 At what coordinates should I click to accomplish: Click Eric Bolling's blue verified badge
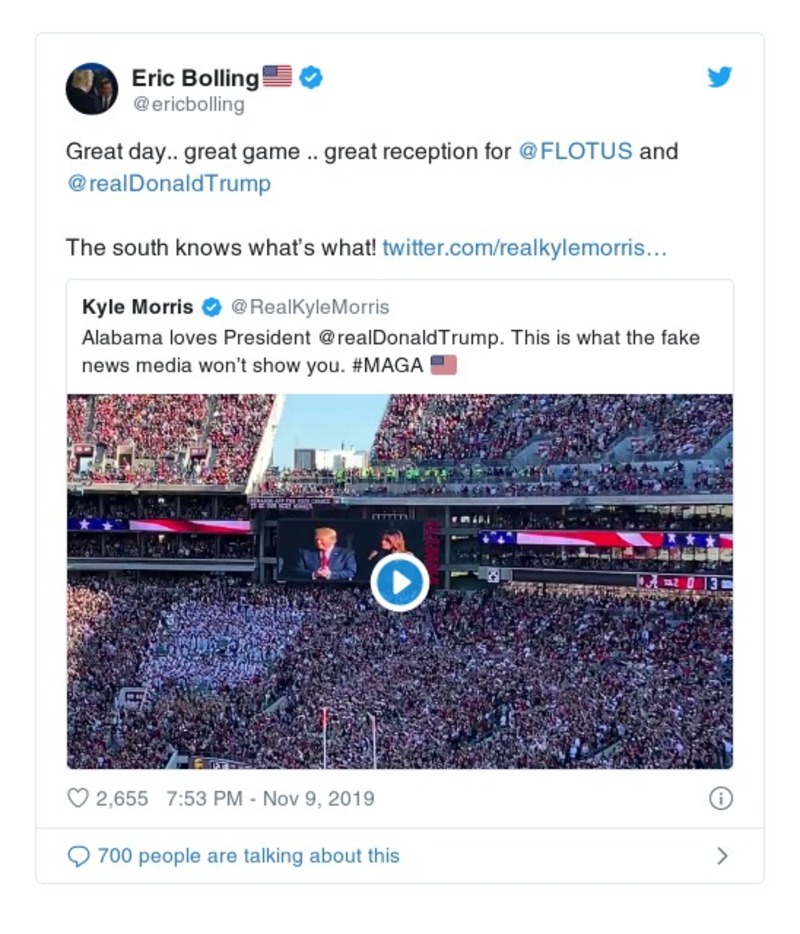coord(311,77)
